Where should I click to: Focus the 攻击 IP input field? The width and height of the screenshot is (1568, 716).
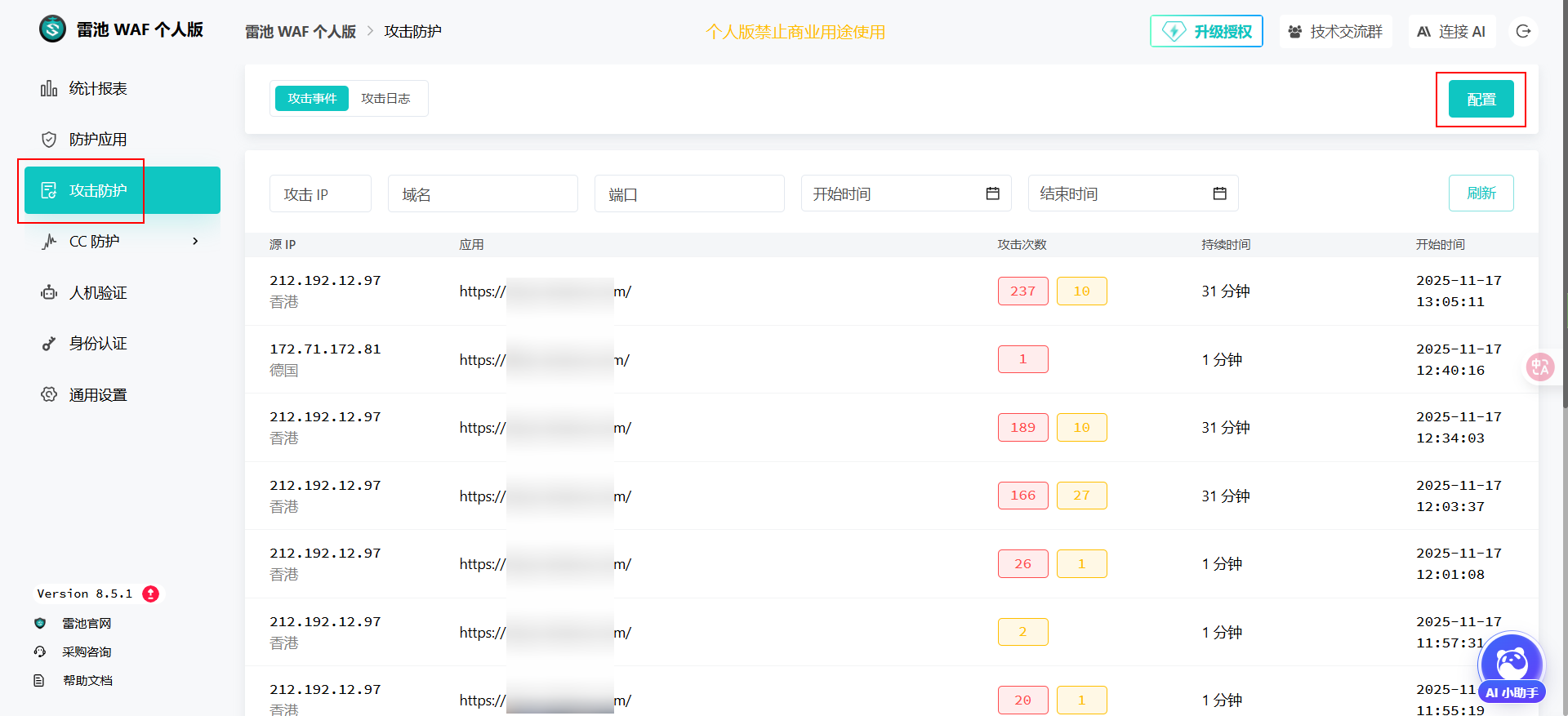(320, 193)
